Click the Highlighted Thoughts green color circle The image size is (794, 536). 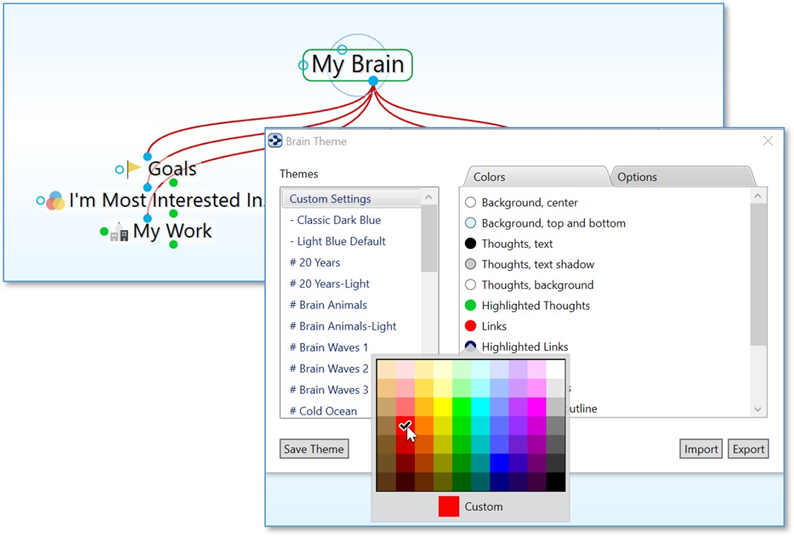(x=470, y=305)
